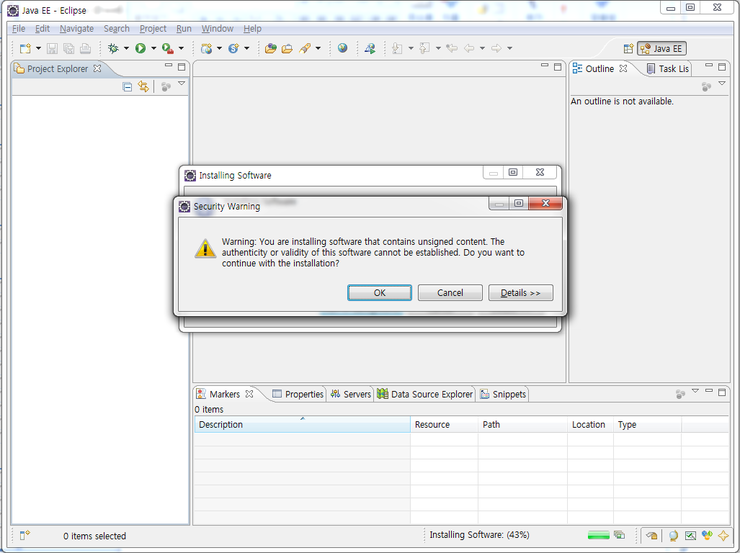Open the Debug dropdown arrow
Image resolution: width=740 pixels, height=553 pixels.
click(126, 48)
